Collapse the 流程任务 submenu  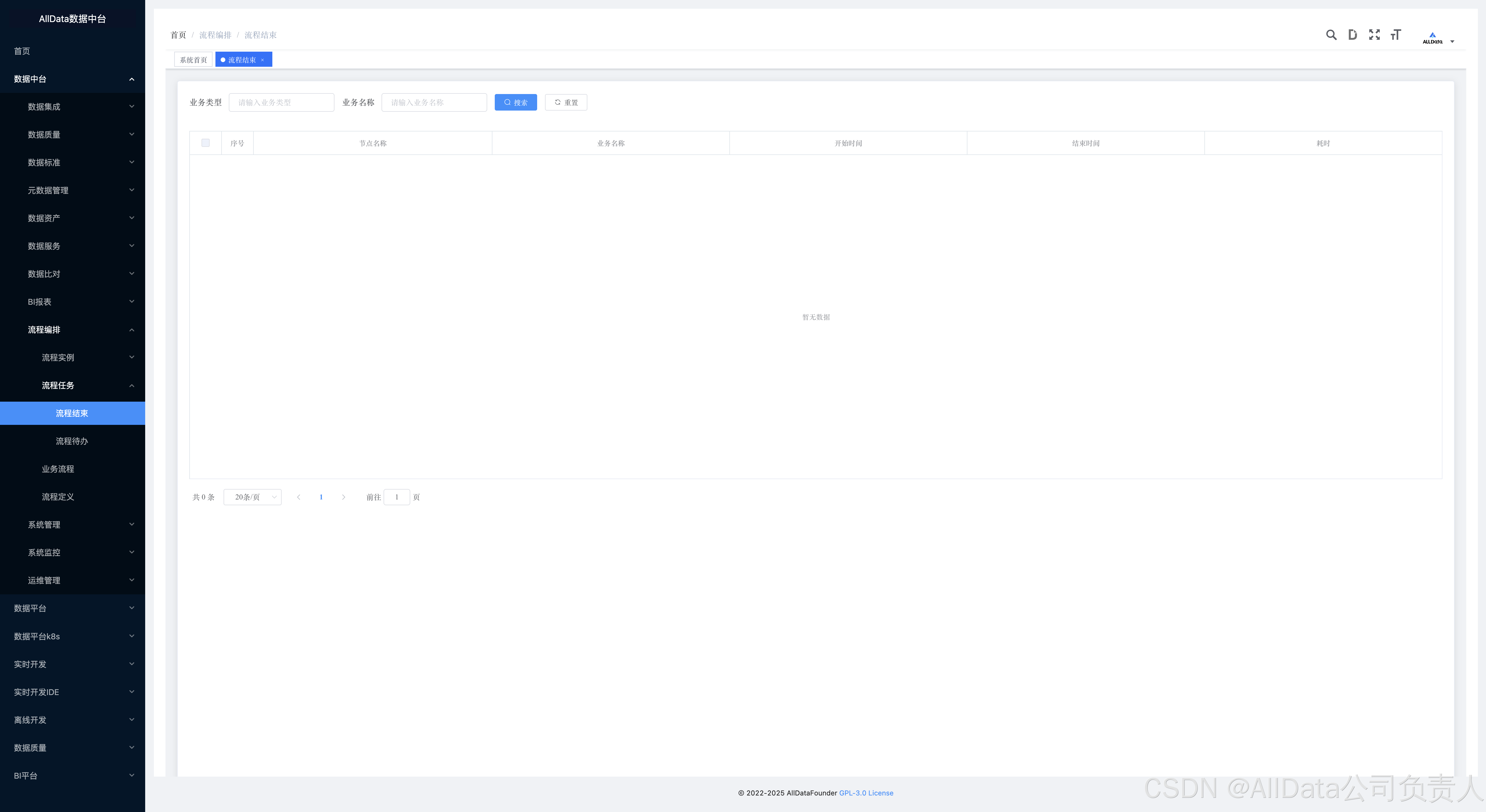pyautogui.click(x=72, y=385)
